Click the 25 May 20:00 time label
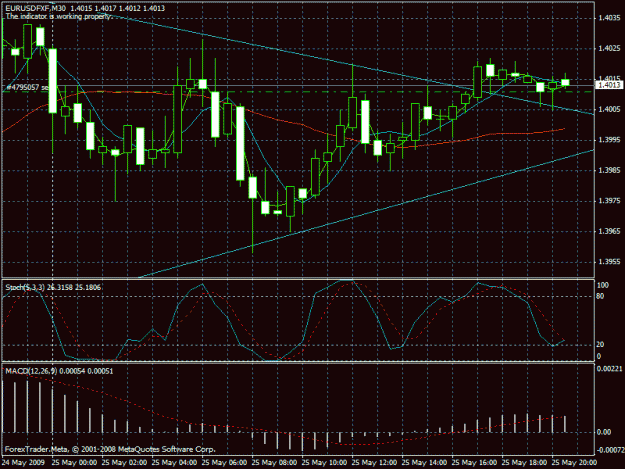This screenshot has width=625, height=469. pyautogui.click(x=574, y=463)
